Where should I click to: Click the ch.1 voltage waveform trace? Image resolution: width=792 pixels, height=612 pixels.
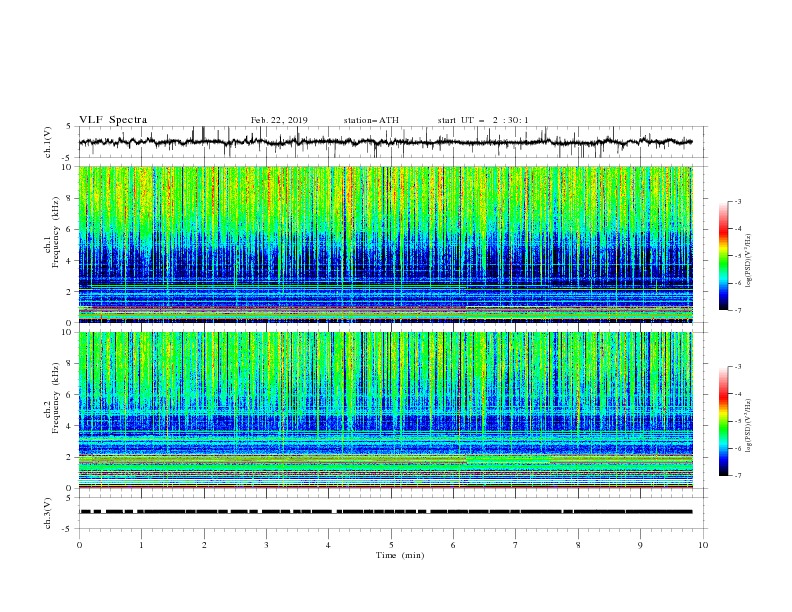pos(385,142)
